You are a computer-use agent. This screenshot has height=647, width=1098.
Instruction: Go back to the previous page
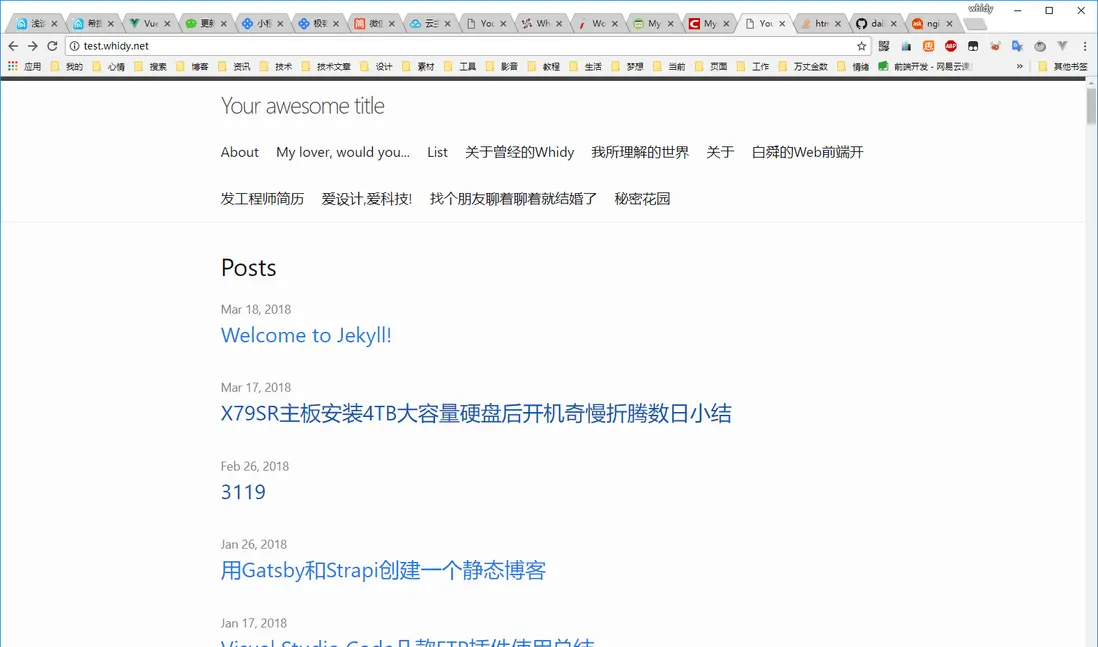[13, 46]
